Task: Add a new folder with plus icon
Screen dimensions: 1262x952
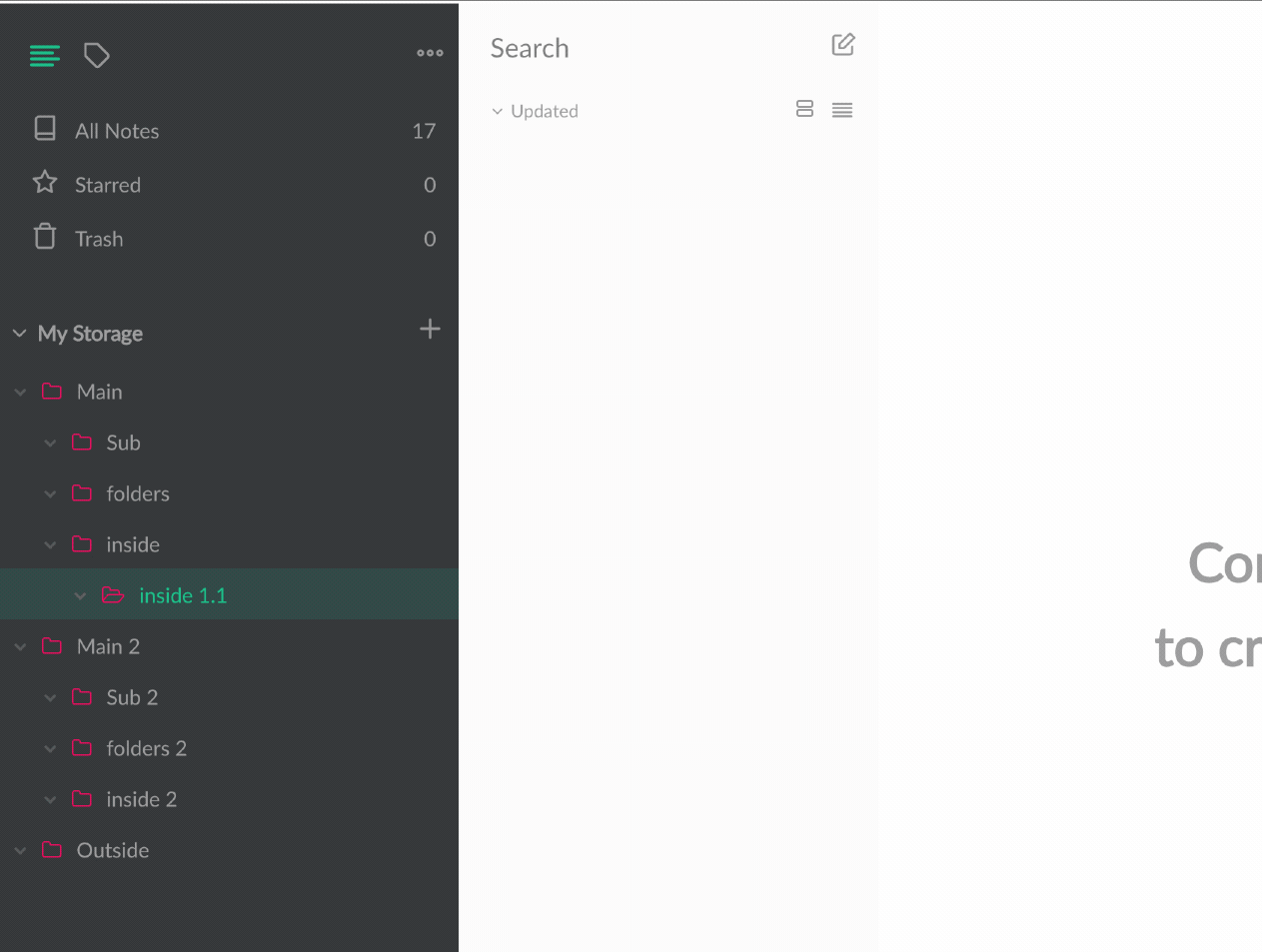Action: (430, 329)
